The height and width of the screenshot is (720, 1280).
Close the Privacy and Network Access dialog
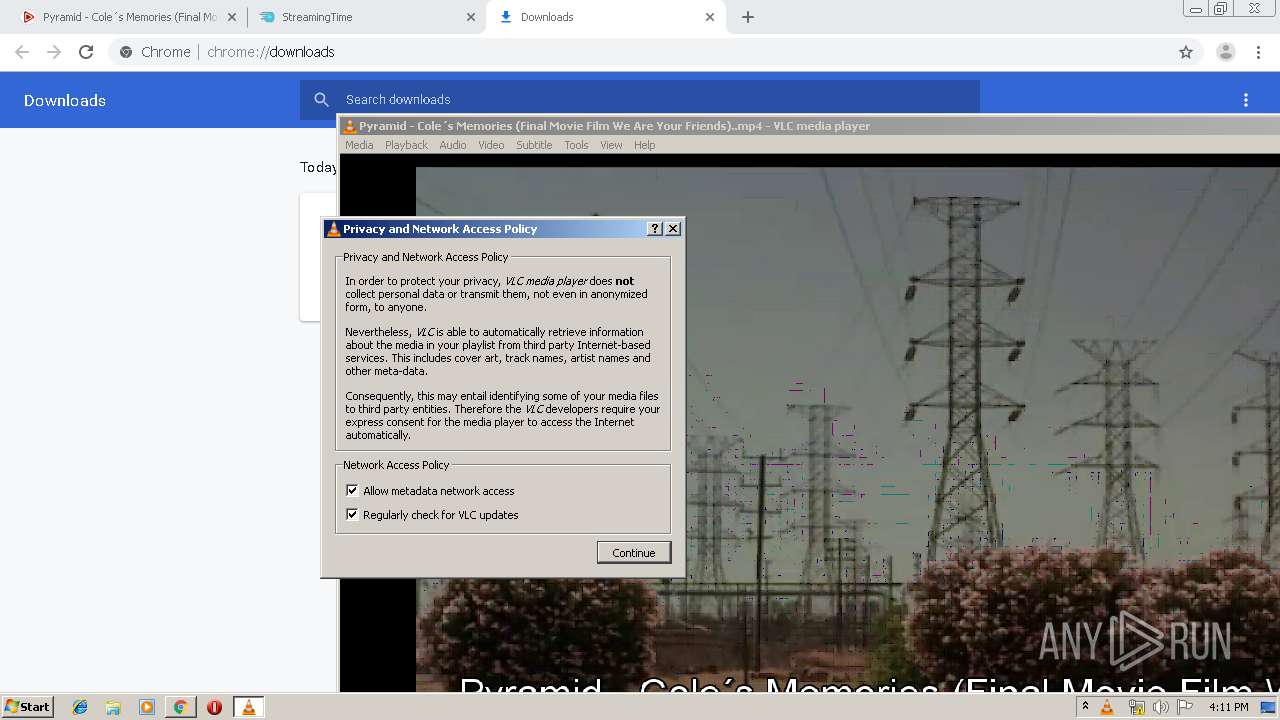tap(673, 229)
